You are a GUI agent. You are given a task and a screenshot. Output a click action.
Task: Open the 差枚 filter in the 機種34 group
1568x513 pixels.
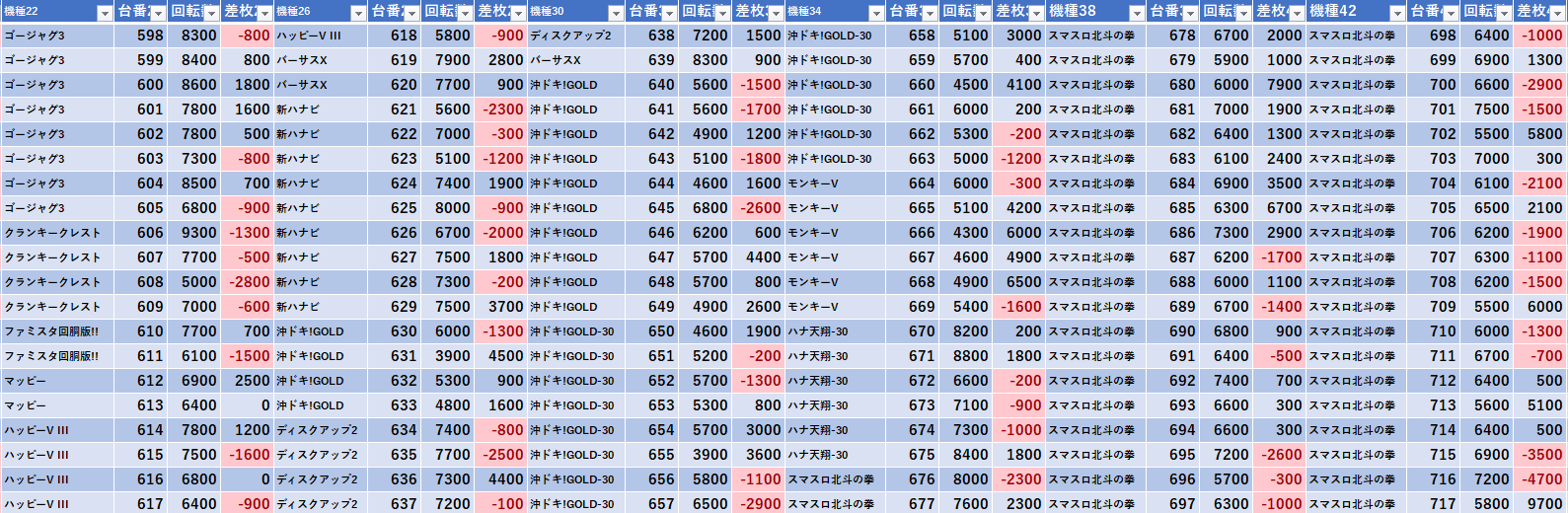point(1036,13)
